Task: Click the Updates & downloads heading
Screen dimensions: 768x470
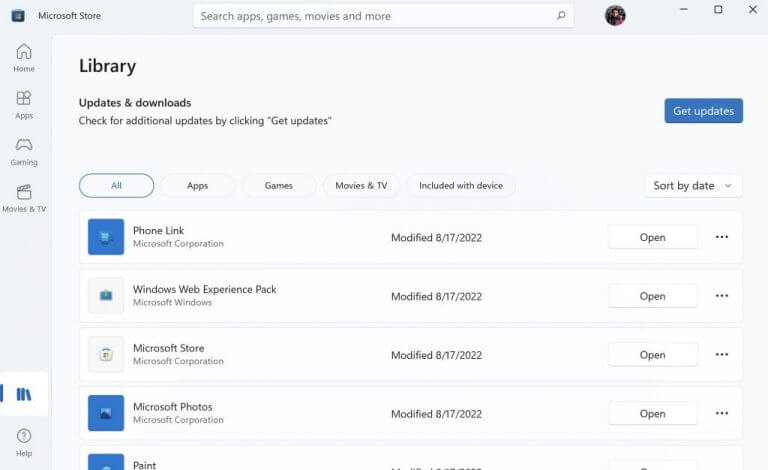Action: coord(135,103)
